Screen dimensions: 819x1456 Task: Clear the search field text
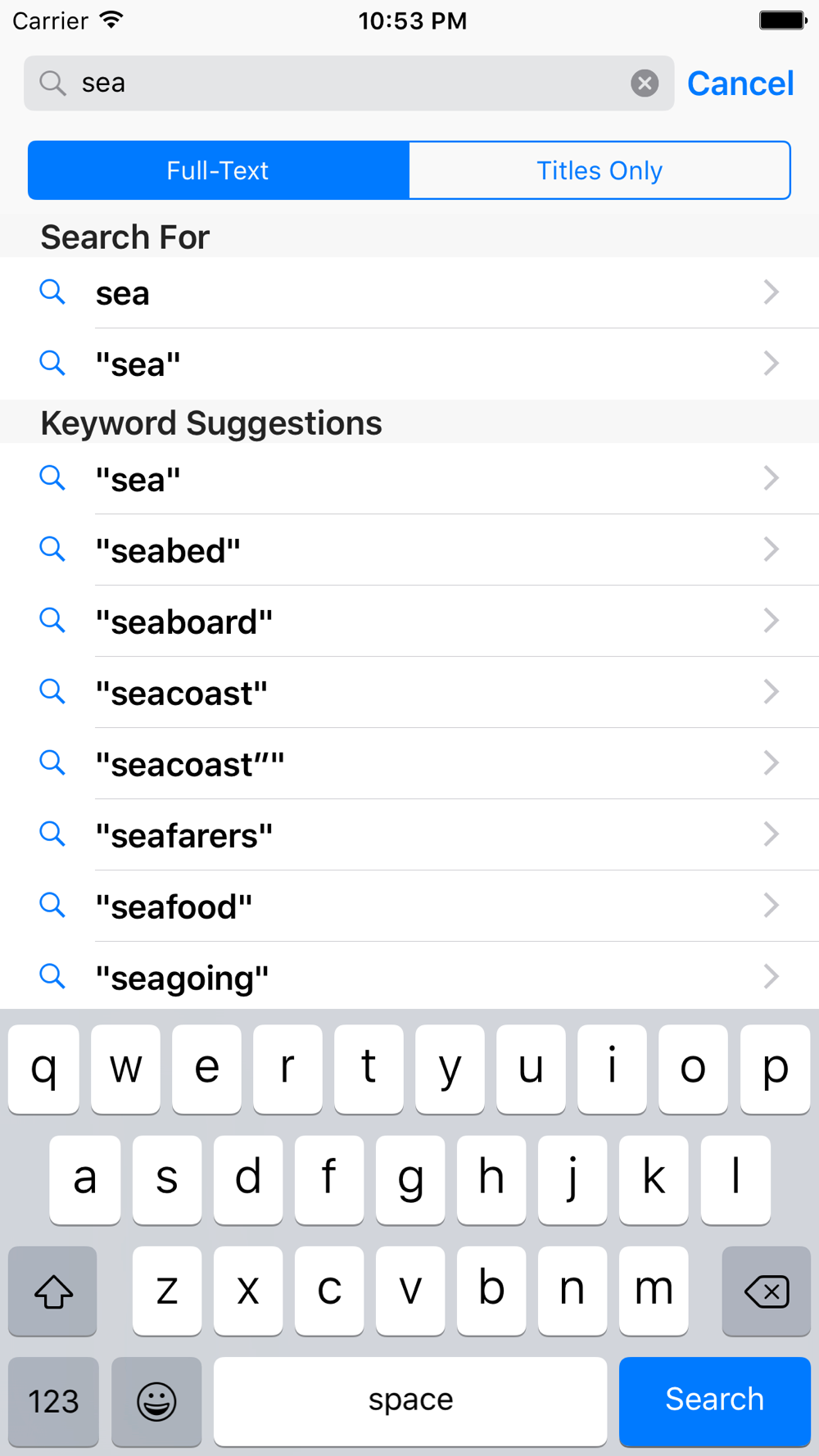(645, 83)
